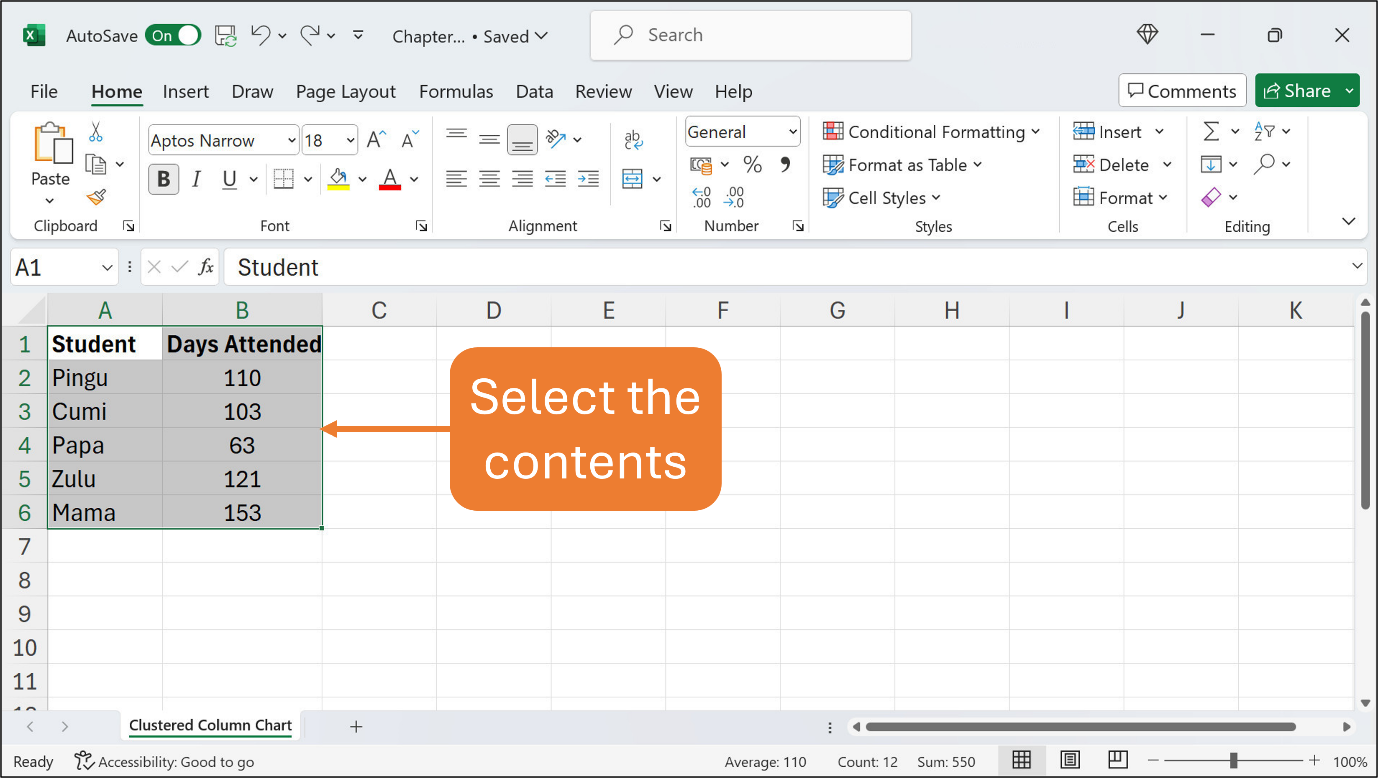Viewport: 1378px width, 778px height.
Task: Click the Cut scissors icon
Action: [x=96, y=132]
